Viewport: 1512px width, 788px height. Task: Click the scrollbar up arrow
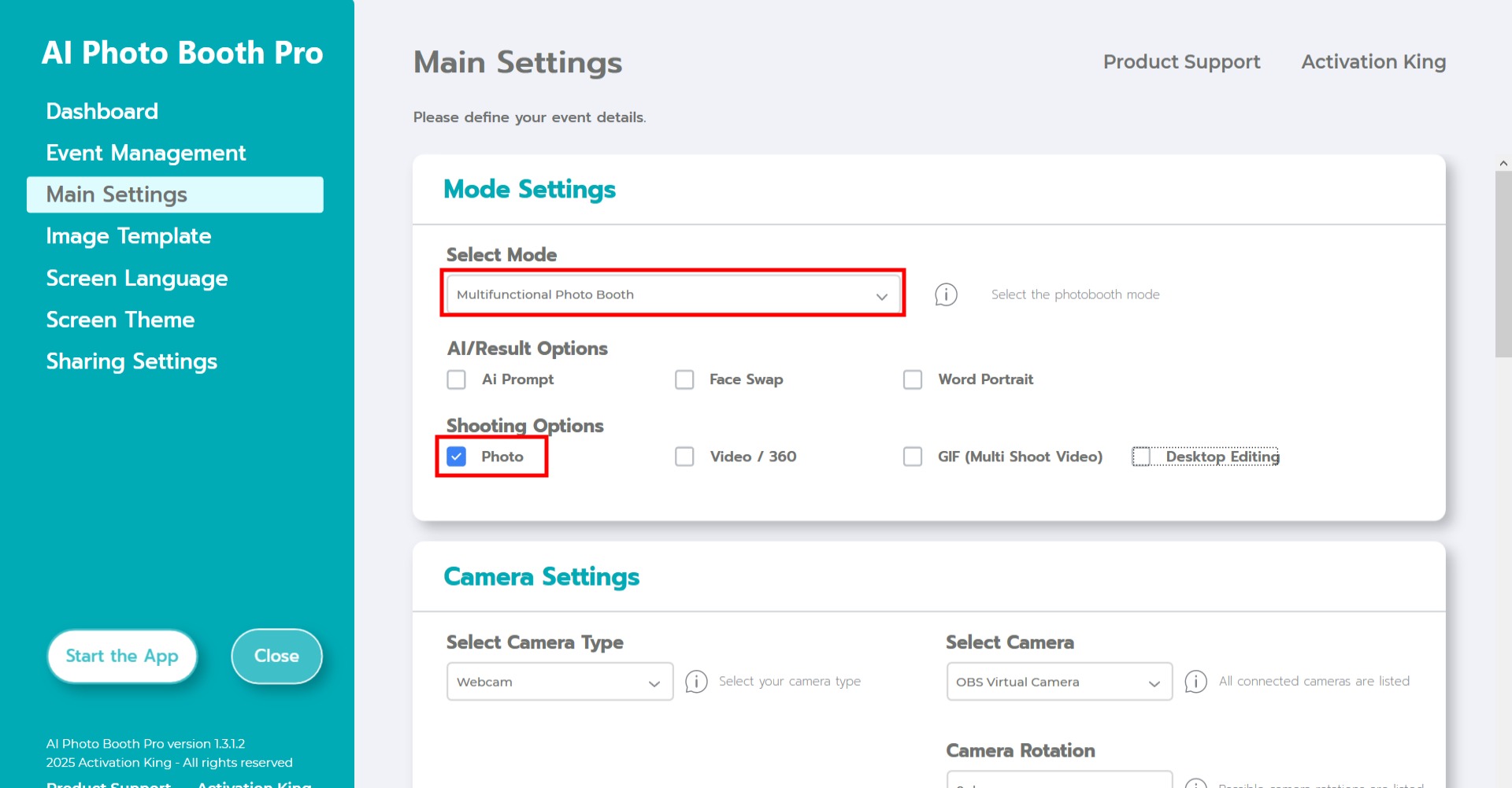[1503, 164]
